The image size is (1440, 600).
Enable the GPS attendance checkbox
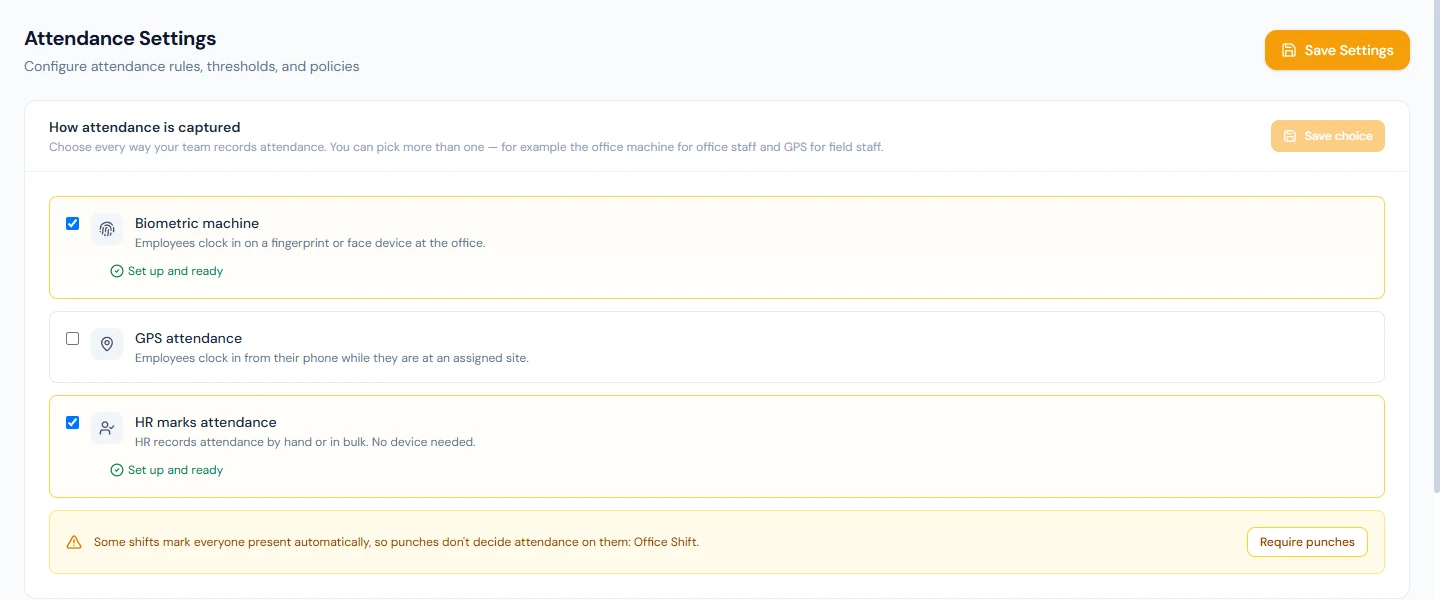pos(72,338)
